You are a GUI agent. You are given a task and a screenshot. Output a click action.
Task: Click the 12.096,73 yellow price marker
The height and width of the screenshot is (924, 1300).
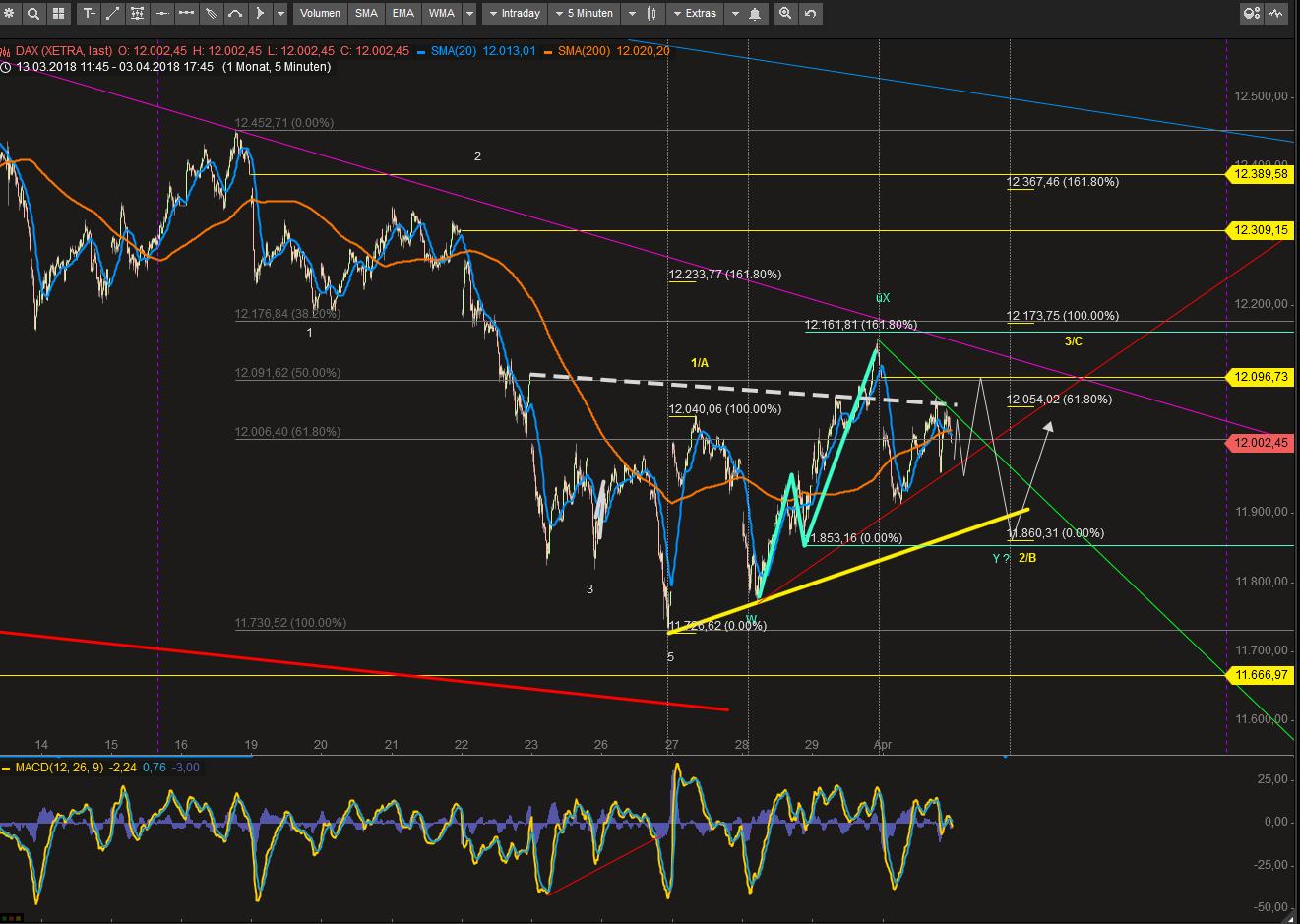pos(1259,377)
